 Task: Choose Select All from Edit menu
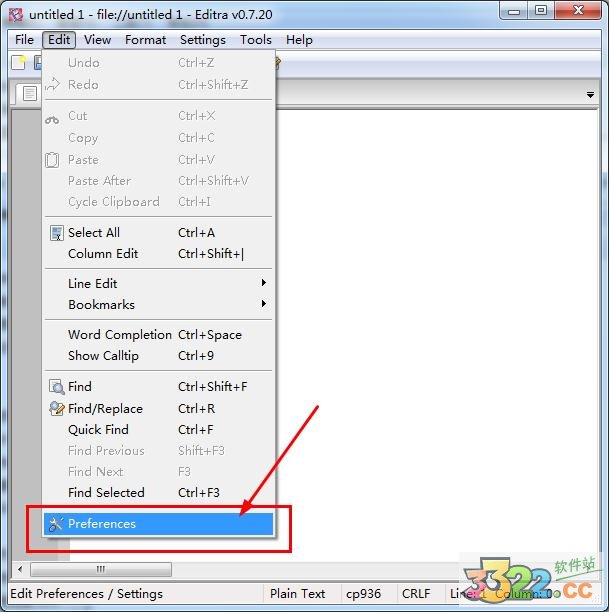pyautogui.click(x=158, y=233)
